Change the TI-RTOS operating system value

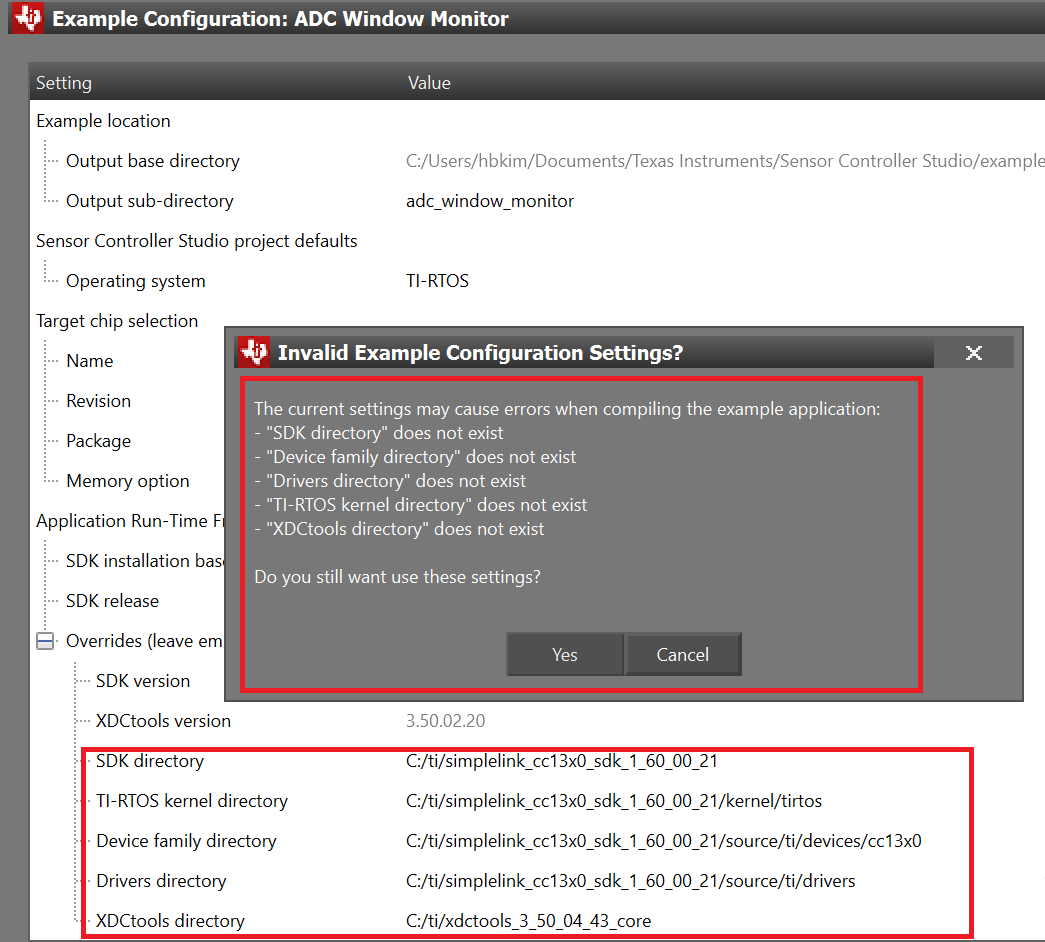click(437, 281)
